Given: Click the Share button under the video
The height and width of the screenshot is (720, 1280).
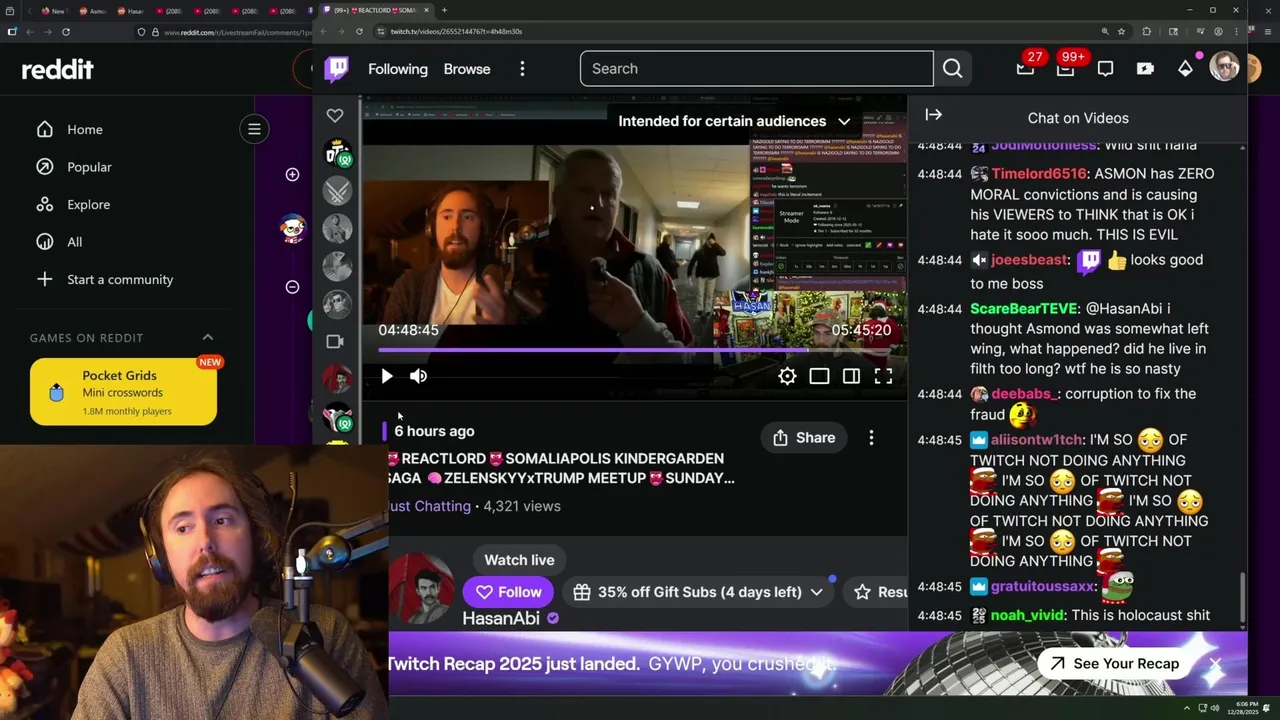Looking at the screenshot, I should click(x=803, y=438).
